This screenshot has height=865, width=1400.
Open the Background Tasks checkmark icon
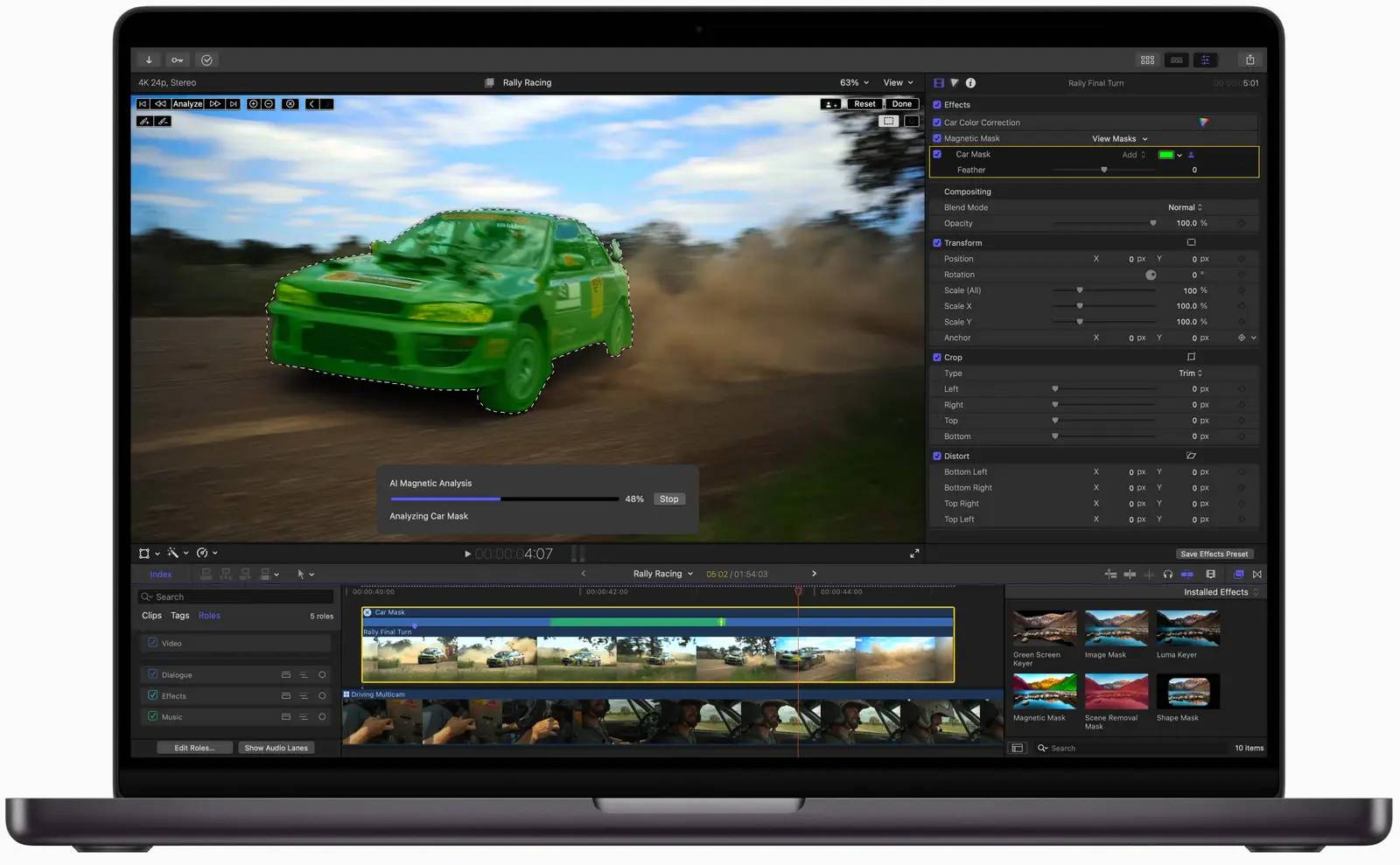(x=206, y=60)
